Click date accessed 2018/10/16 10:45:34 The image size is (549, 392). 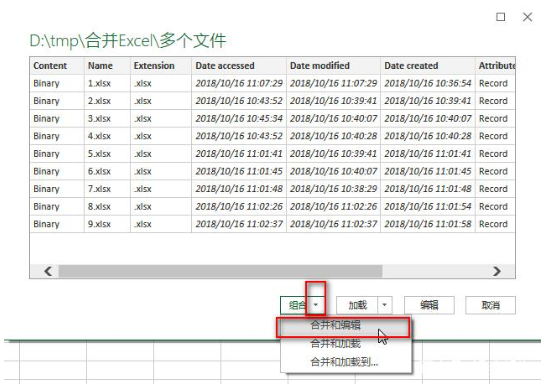tap(239, 119)
